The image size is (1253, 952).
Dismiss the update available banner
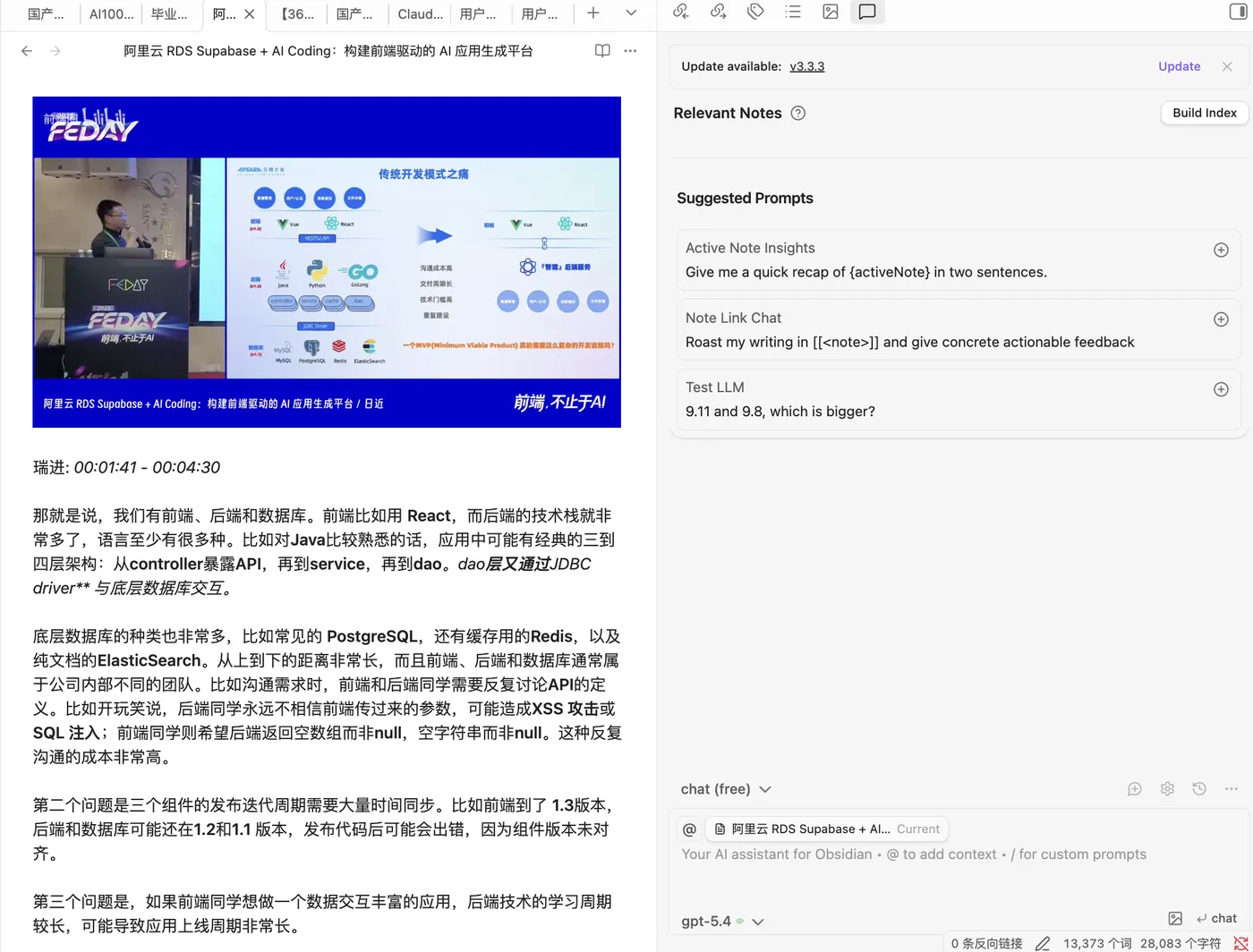(1227, 66)
